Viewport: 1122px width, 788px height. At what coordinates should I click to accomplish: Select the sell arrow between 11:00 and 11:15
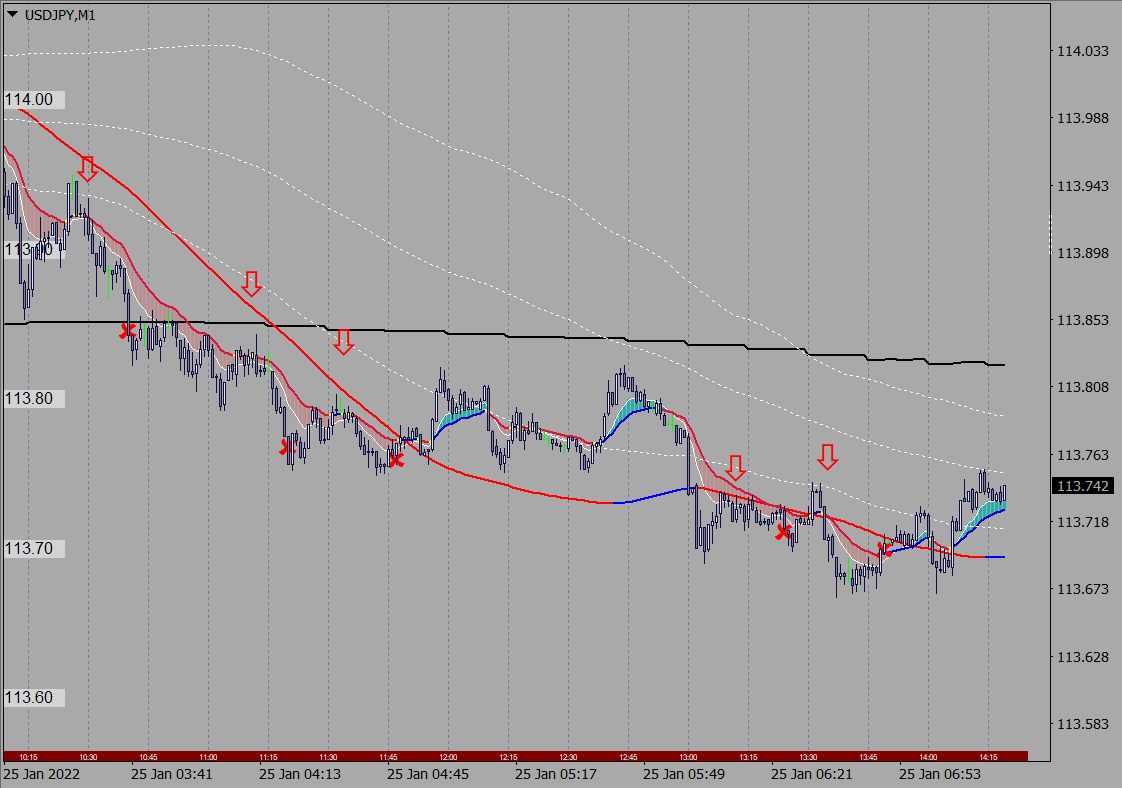[x=251, y=283]
